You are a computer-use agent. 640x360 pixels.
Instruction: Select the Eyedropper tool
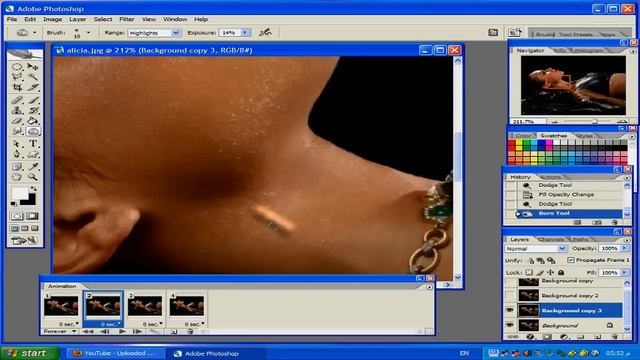[x=33, y=167]
